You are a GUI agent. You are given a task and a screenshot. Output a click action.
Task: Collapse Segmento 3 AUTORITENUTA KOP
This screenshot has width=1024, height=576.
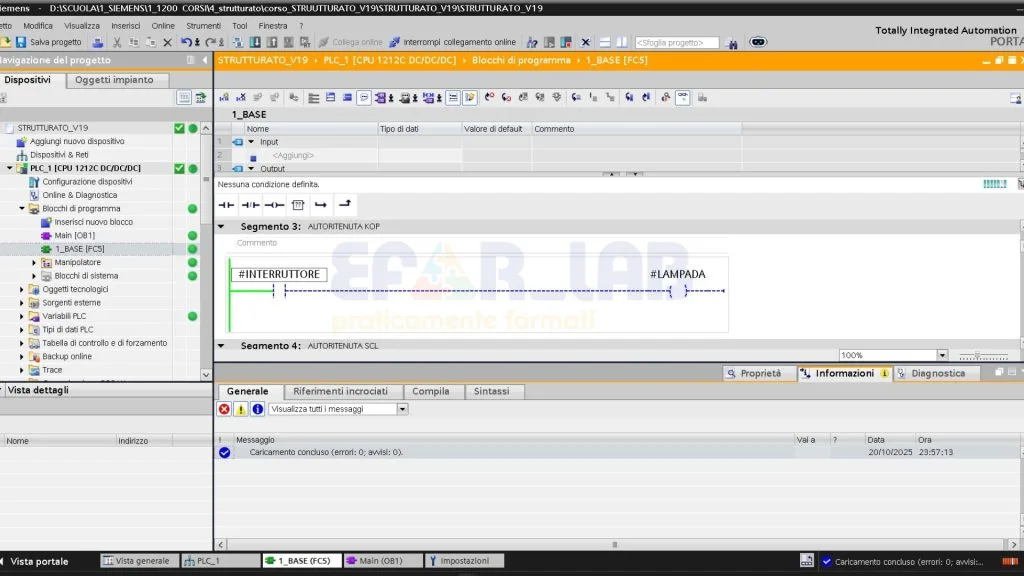pos(221,227)
